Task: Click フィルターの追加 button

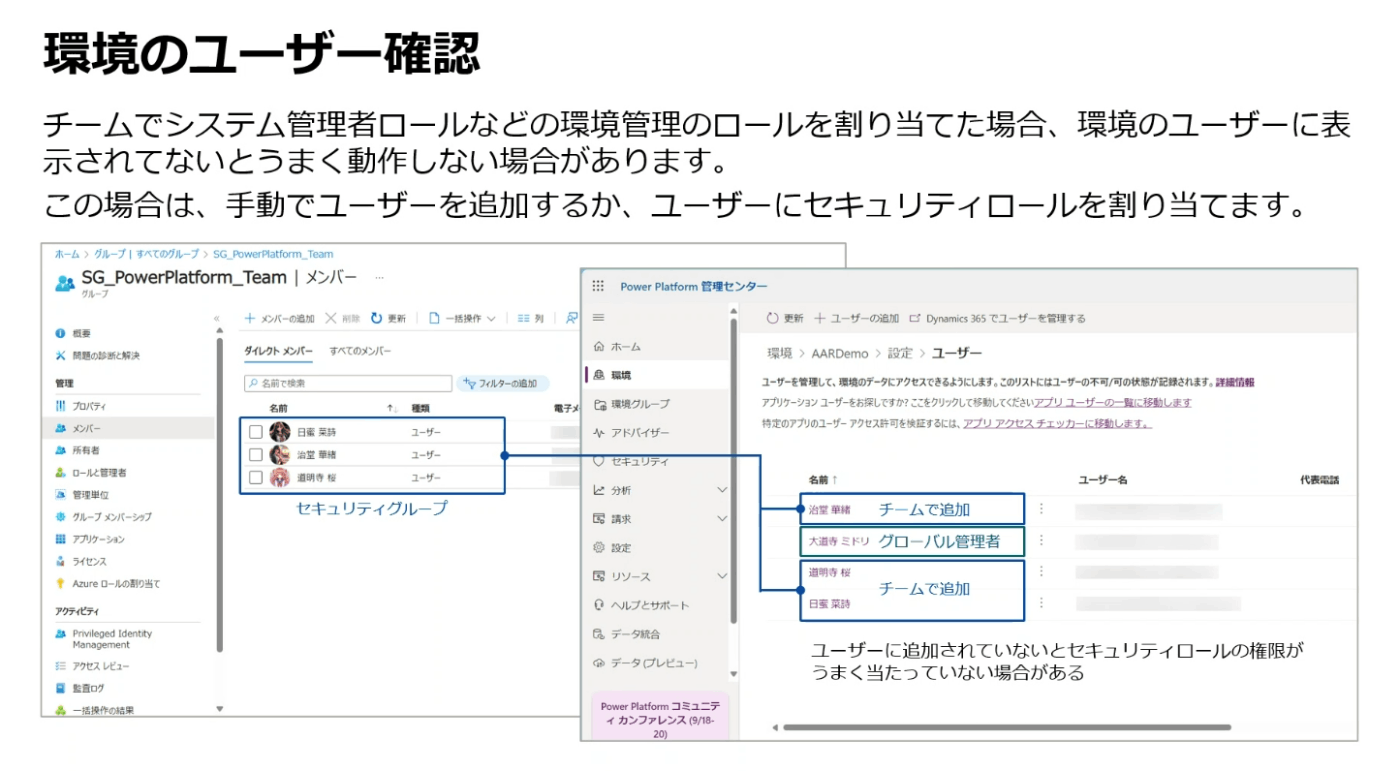Action: tap(503, 383)
